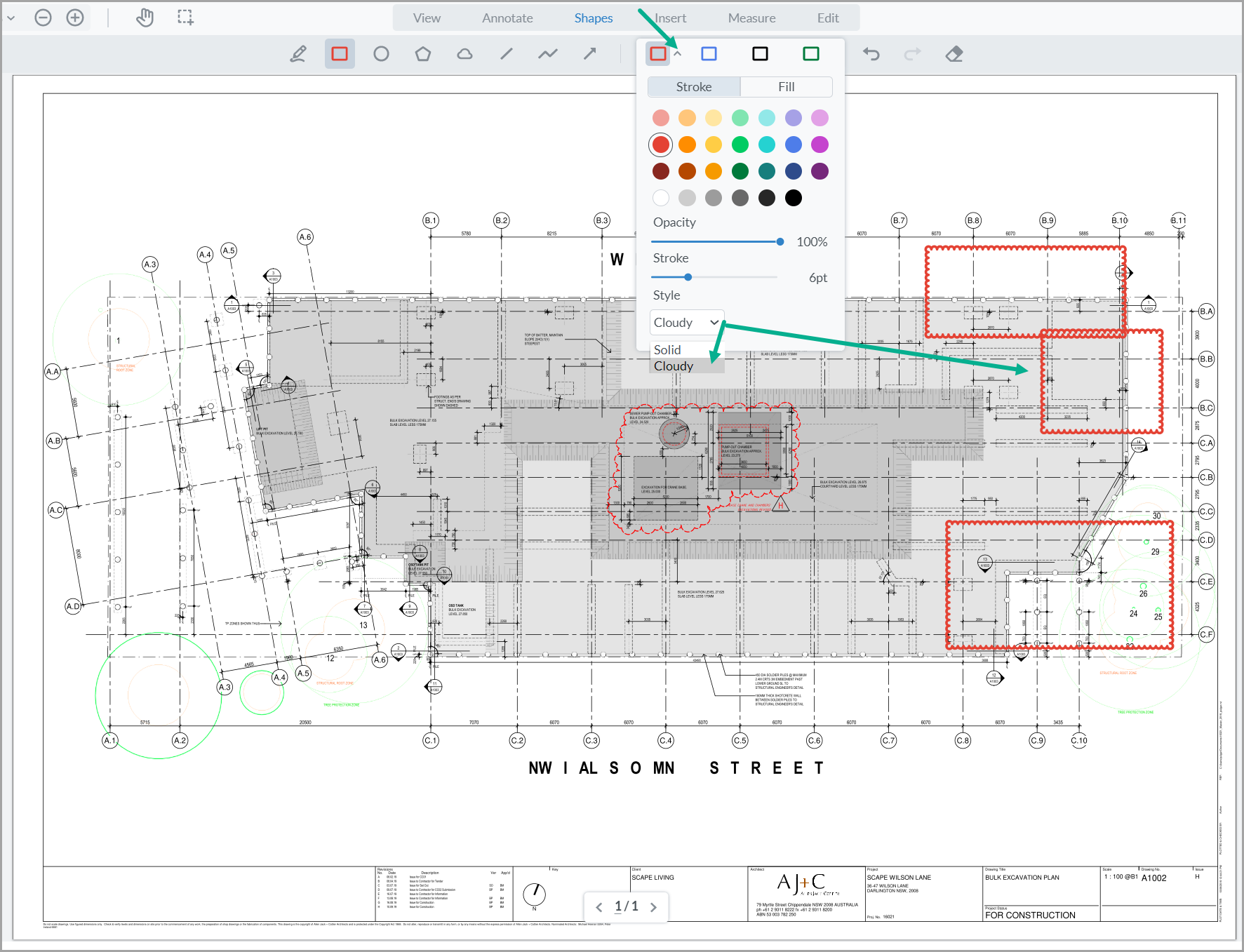The width and height of the screenshot is (1244, 952).
Task: Select the rectangular selection tool
Action: (x=185, y=17)
